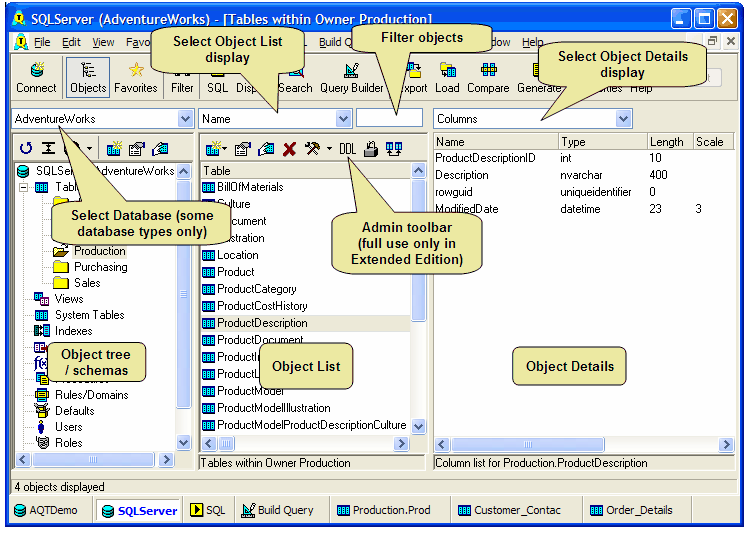Toggle the Objects toolbar button
Screen dimensions: 749x533
(88, 78)
